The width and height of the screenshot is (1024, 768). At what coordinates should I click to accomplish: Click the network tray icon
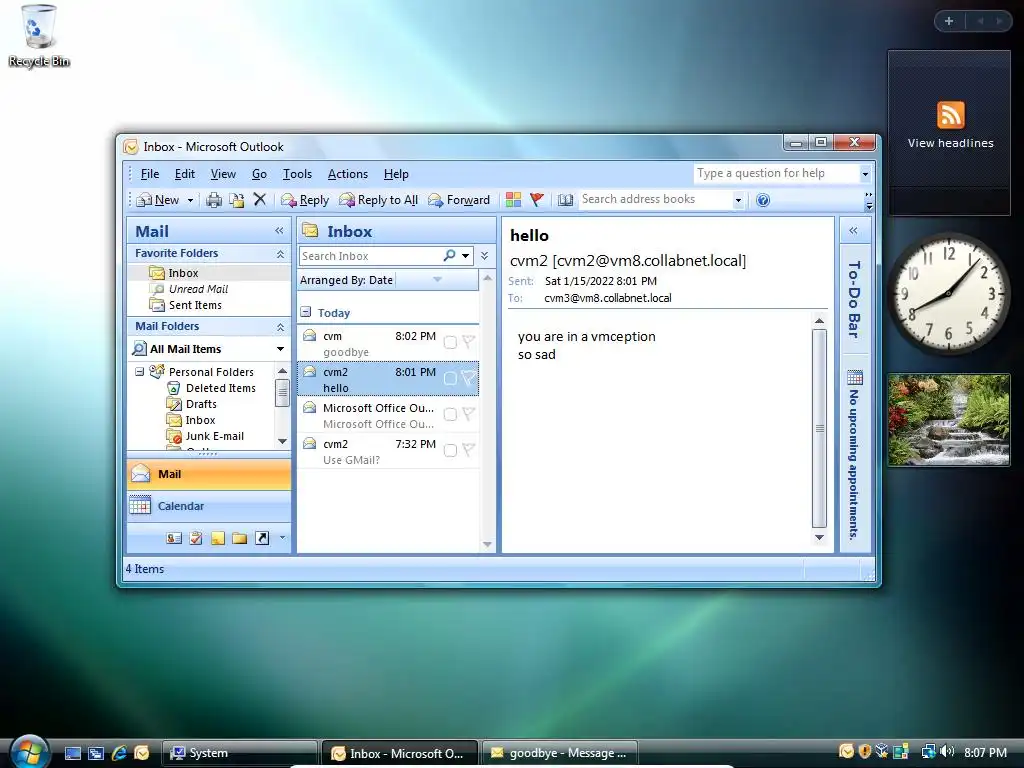tap(928, 752)
